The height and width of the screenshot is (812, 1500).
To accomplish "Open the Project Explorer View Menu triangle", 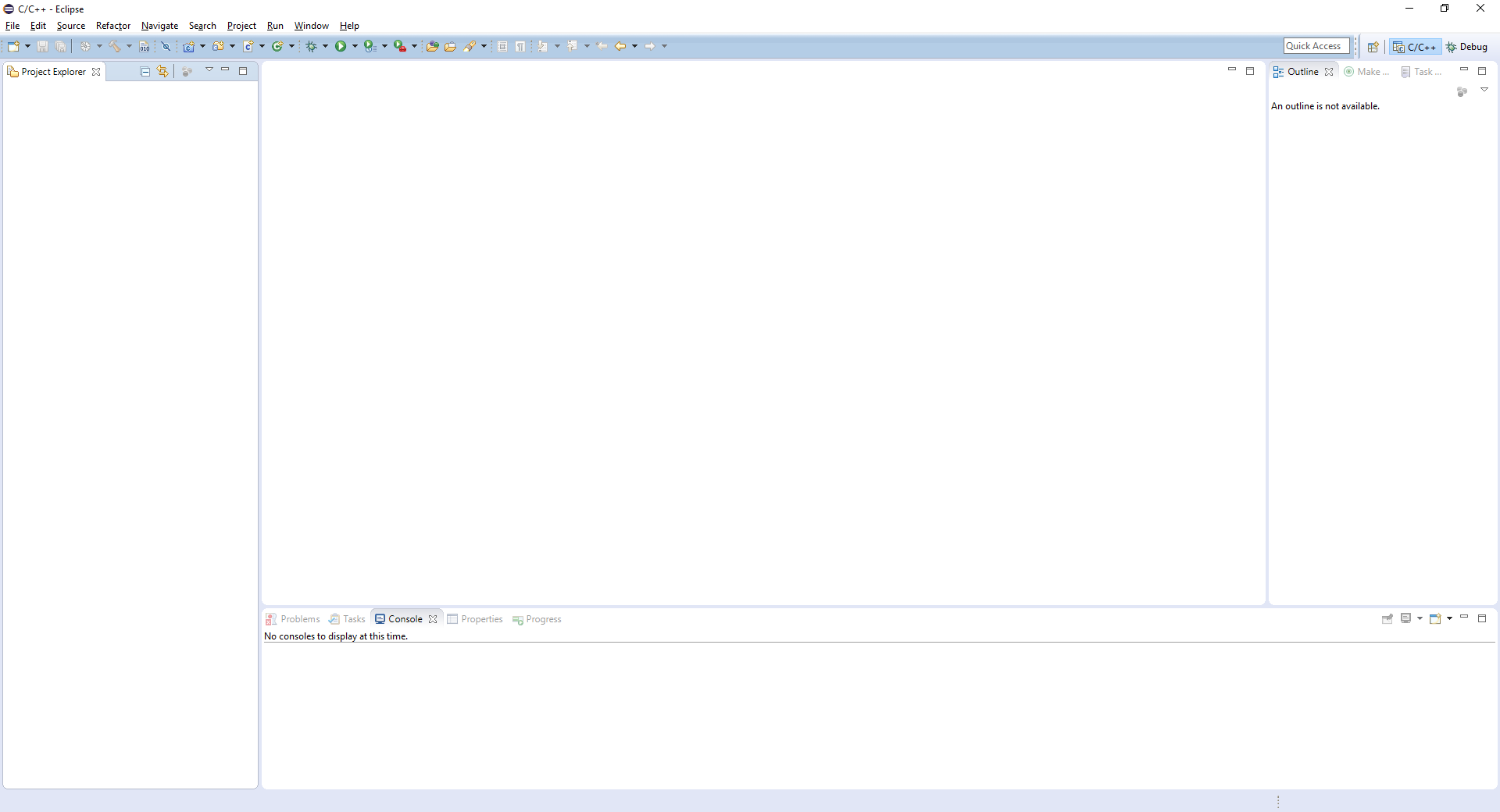I will [209, 70].
